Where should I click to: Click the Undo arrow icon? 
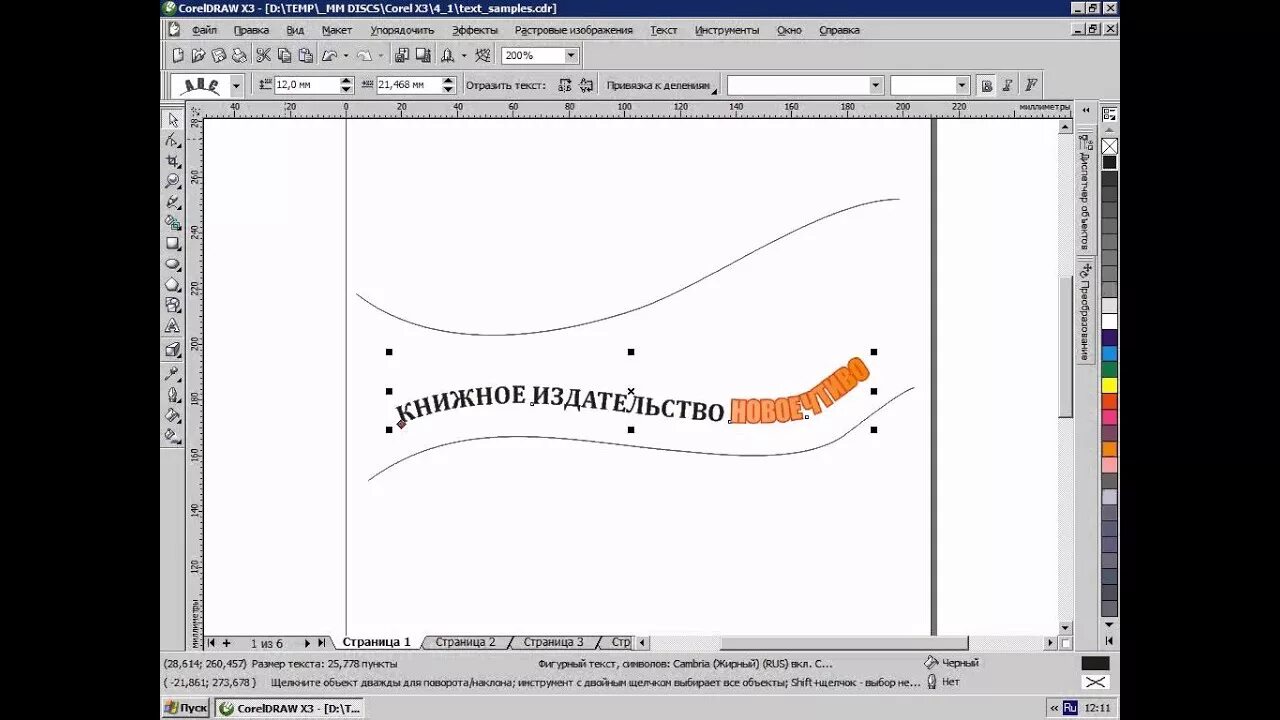[329, 55]
